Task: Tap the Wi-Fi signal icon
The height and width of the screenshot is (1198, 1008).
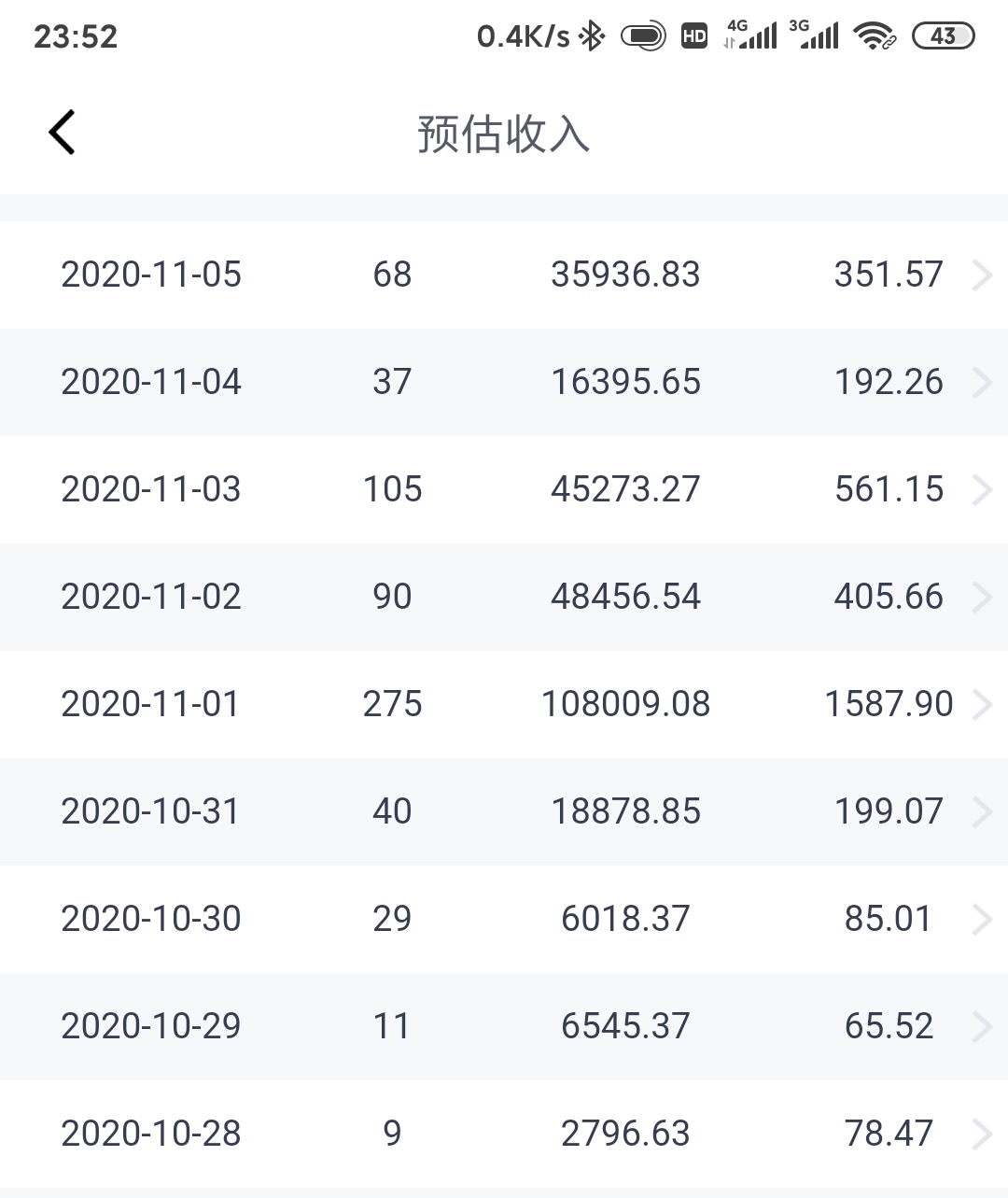Action: 875,36
